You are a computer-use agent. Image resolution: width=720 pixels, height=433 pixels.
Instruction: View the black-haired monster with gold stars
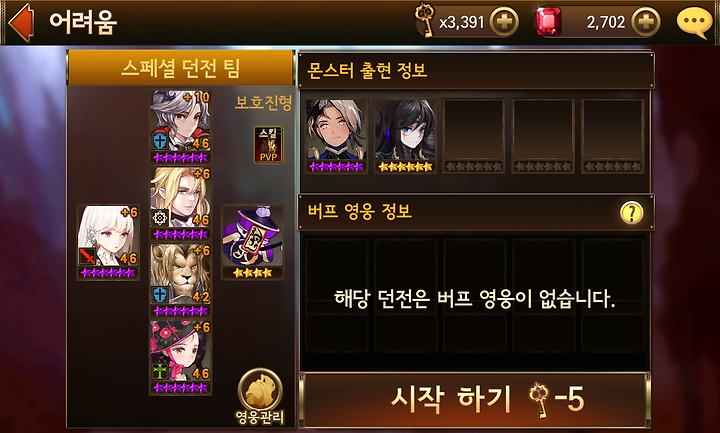coord(405,136)
